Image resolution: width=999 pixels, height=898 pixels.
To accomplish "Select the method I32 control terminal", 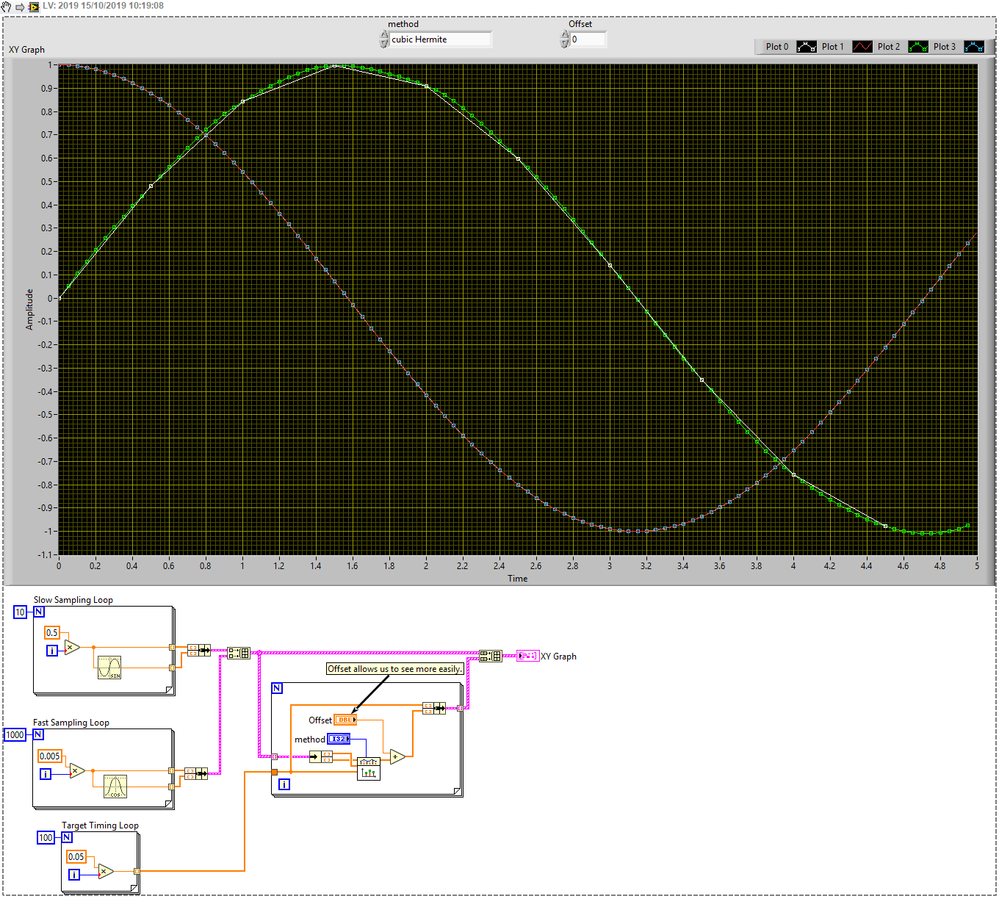I will tap(339, 739).
